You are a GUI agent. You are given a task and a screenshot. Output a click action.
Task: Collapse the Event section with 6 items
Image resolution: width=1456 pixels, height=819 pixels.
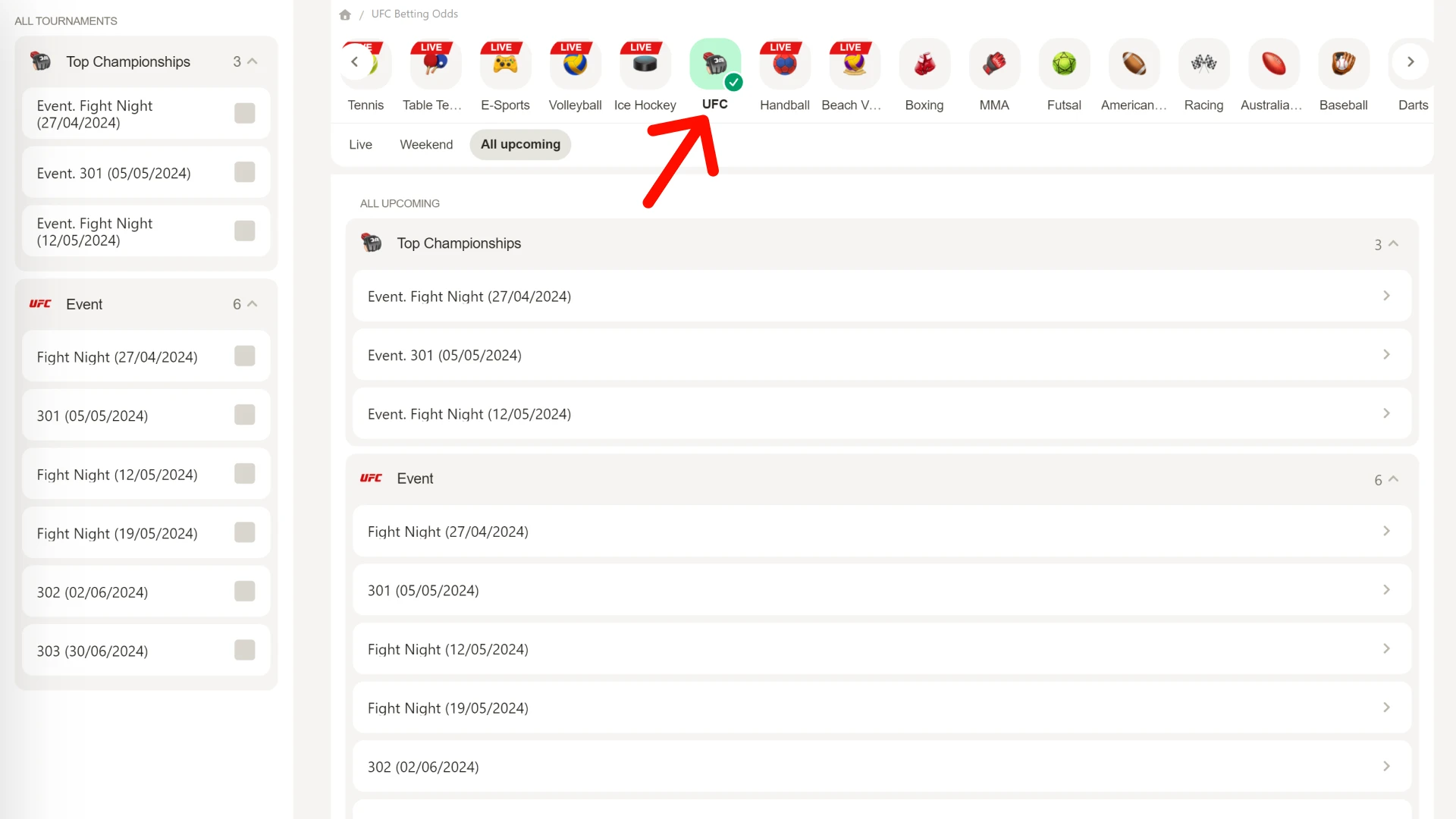[x=1392, y=479]
